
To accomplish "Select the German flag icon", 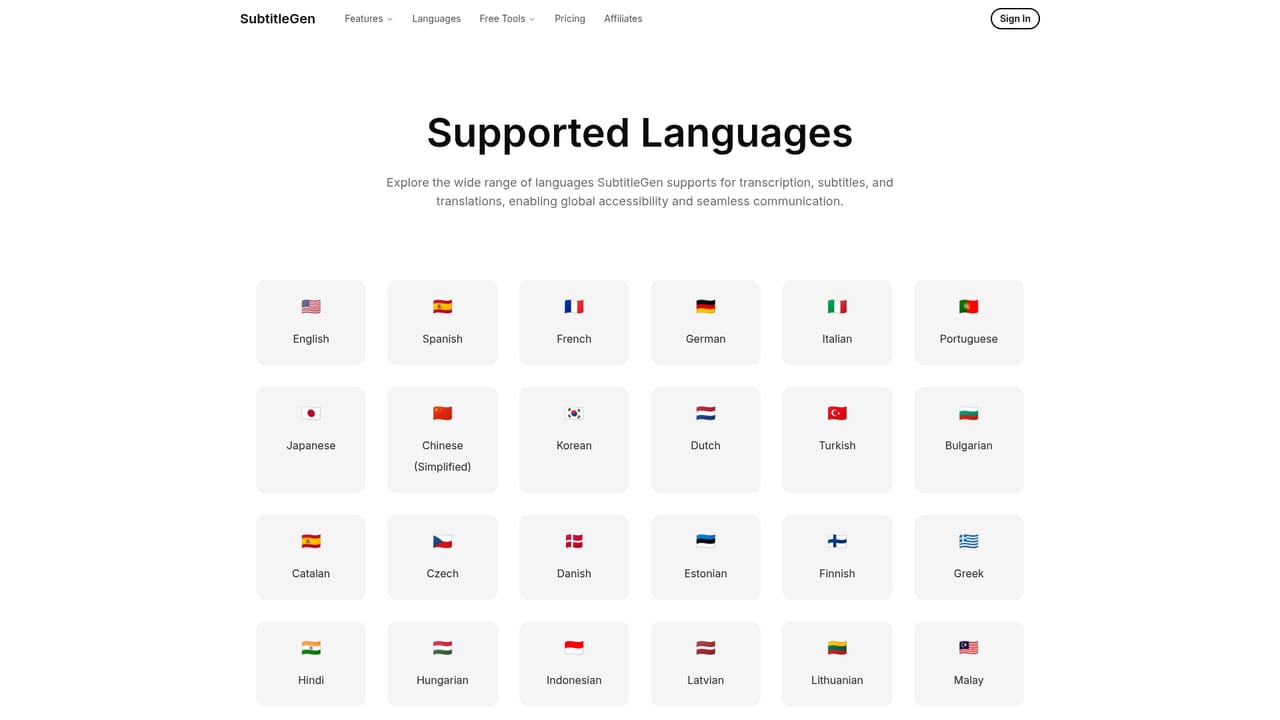I will [705, 307].
